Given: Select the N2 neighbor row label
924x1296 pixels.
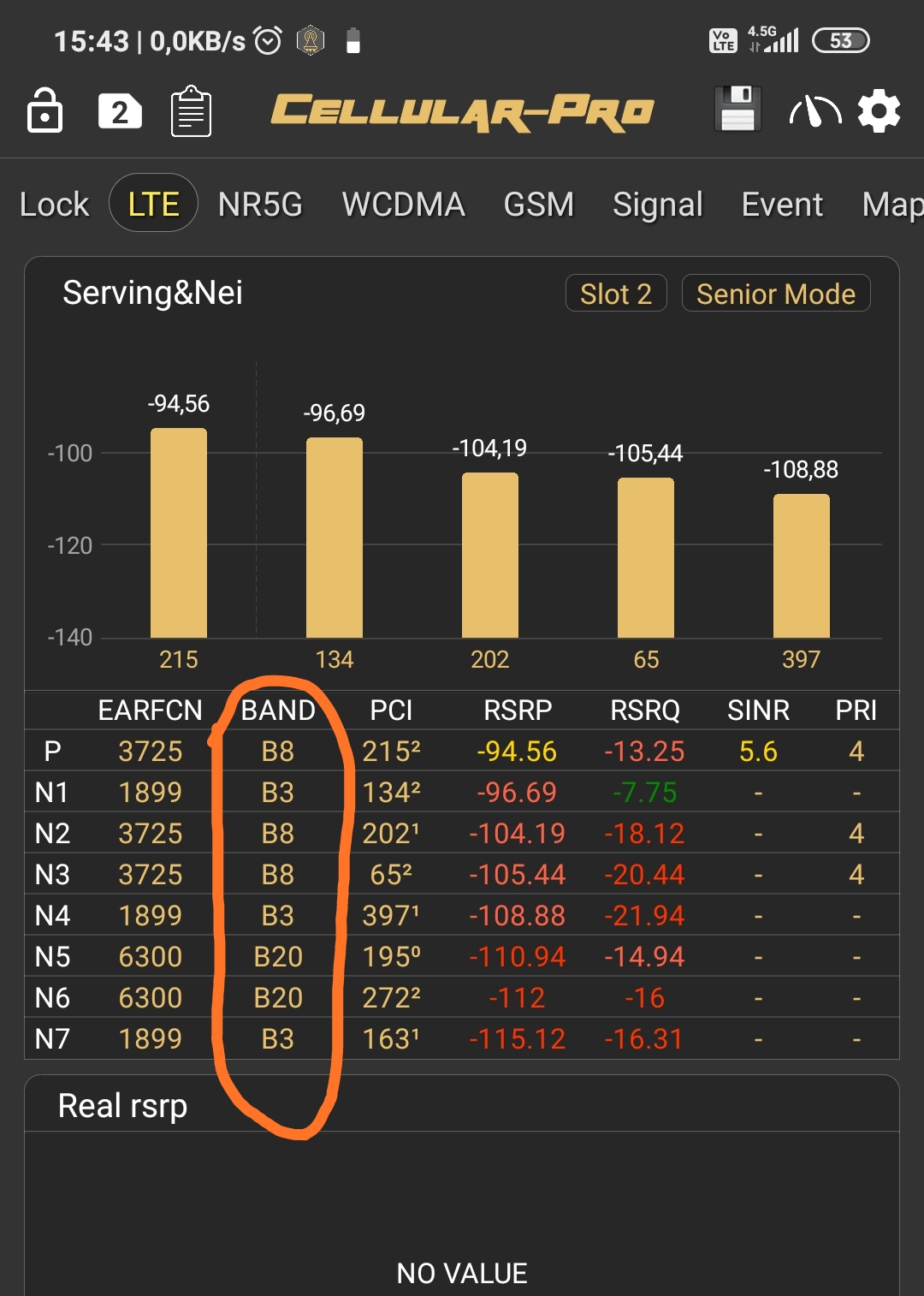Looking at the screenshot, I should [x=52, y=834].
